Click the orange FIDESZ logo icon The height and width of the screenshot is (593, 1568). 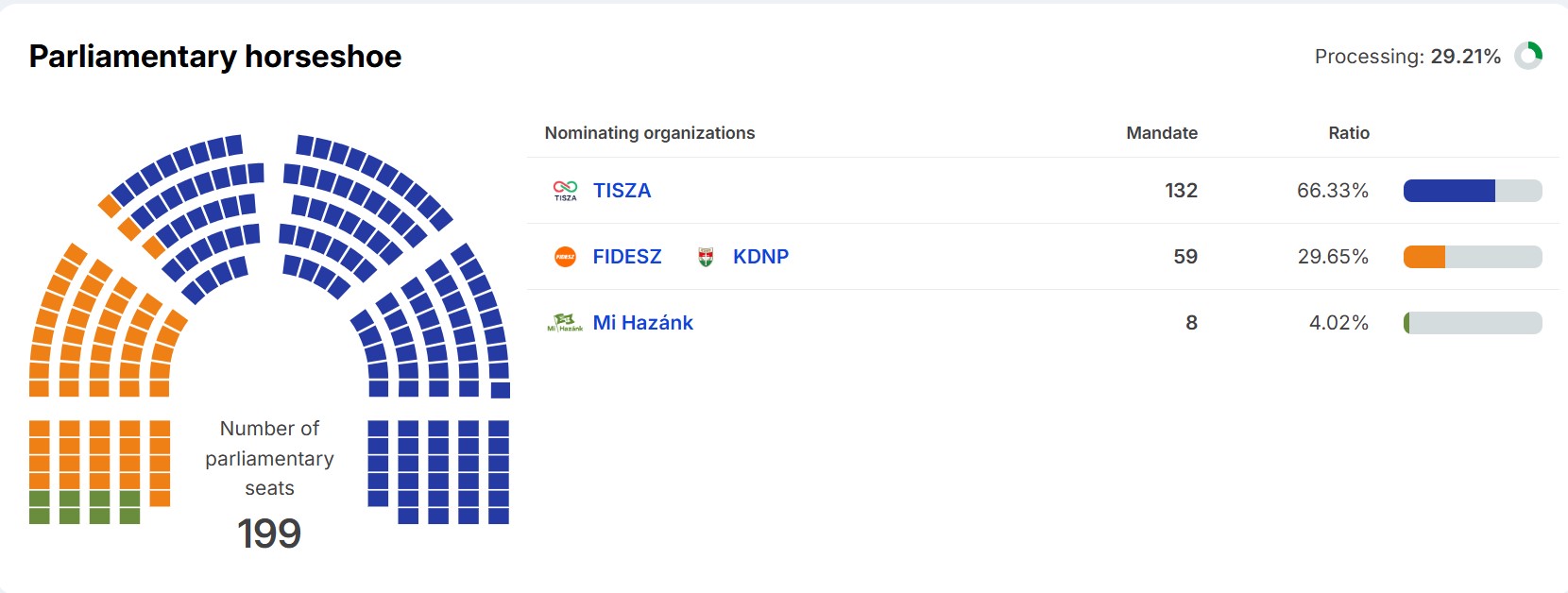click(565, 257)
